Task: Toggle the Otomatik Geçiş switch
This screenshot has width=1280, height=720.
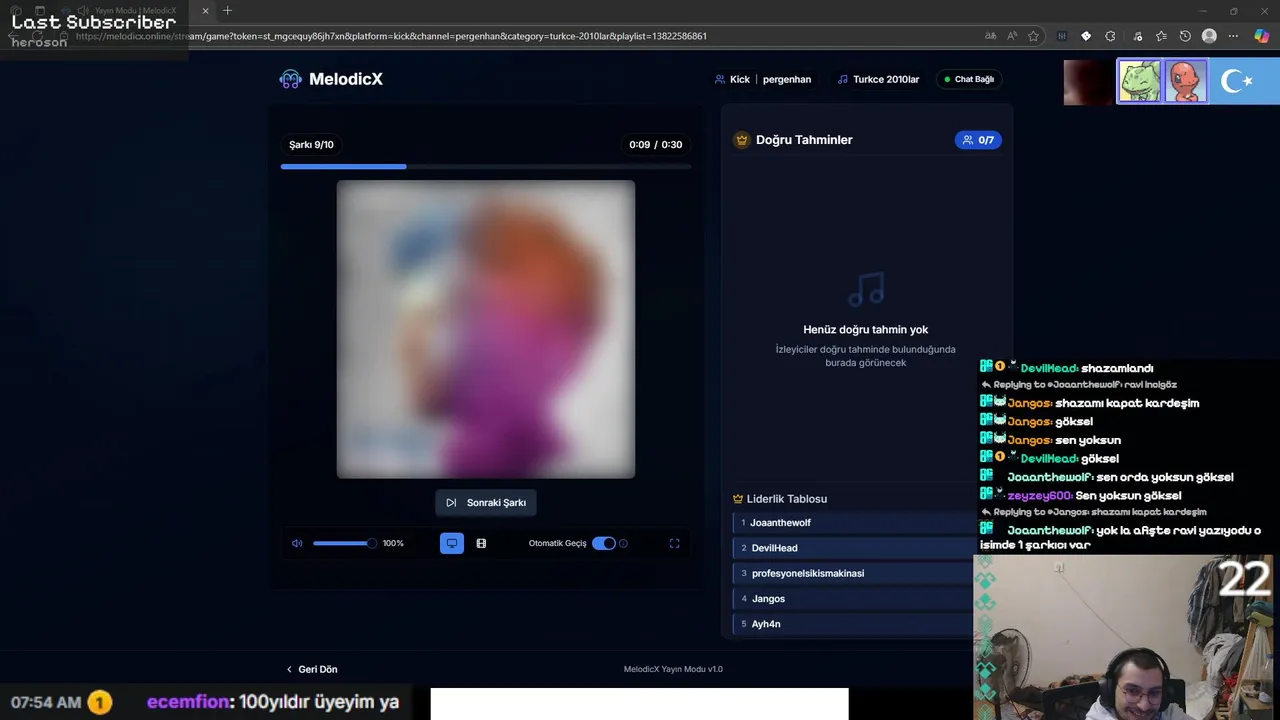Action: [604, 543]
